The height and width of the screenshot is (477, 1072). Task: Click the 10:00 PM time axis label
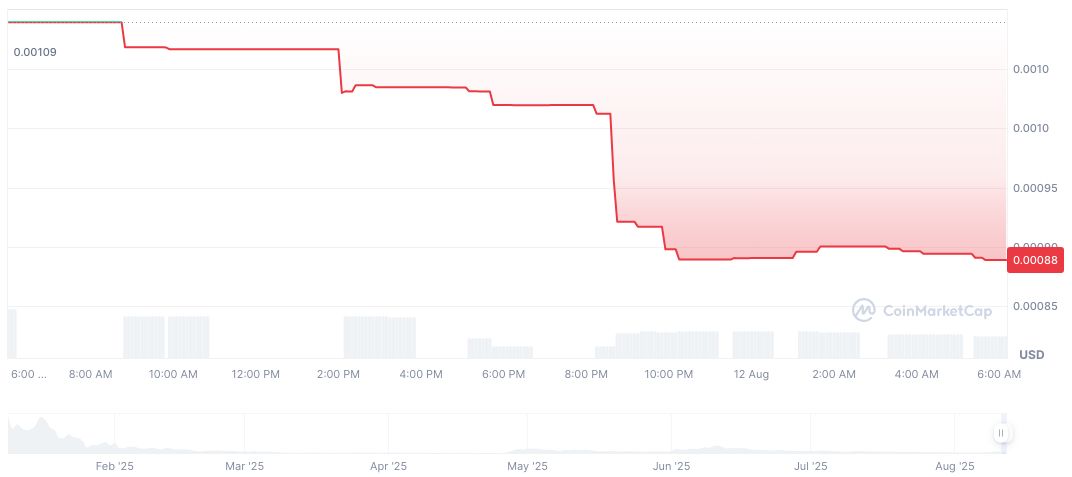click(x=668, y=375)
